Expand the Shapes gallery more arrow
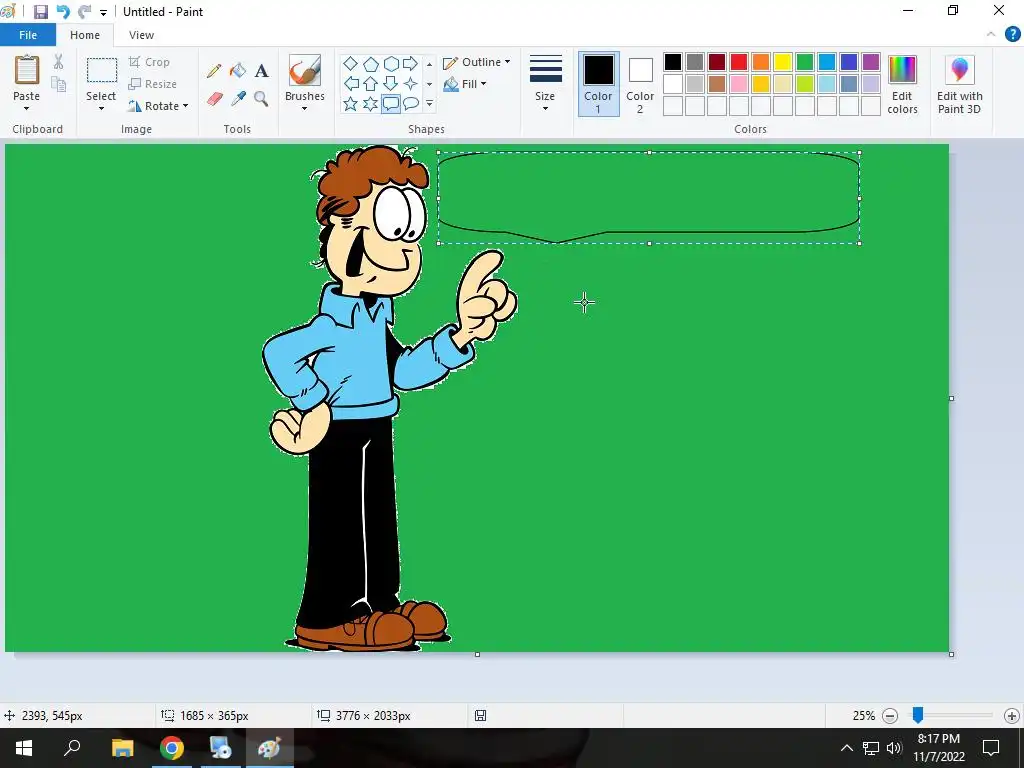This screenshot has width=1024, height=768. pyautogui.click(x=430, y=104)
